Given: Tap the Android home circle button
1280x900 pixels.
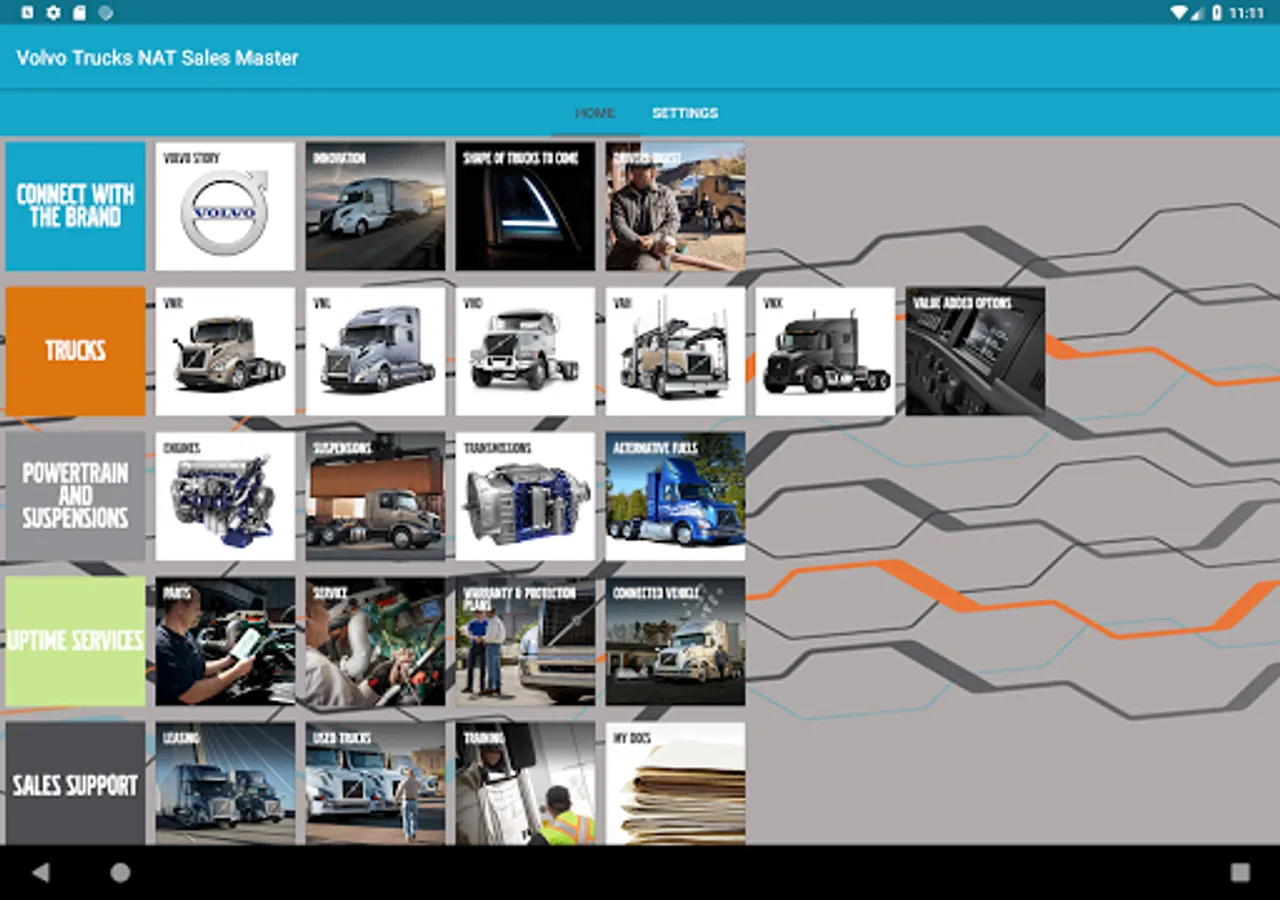Looking at the screenshot, I should click(120, 873).
